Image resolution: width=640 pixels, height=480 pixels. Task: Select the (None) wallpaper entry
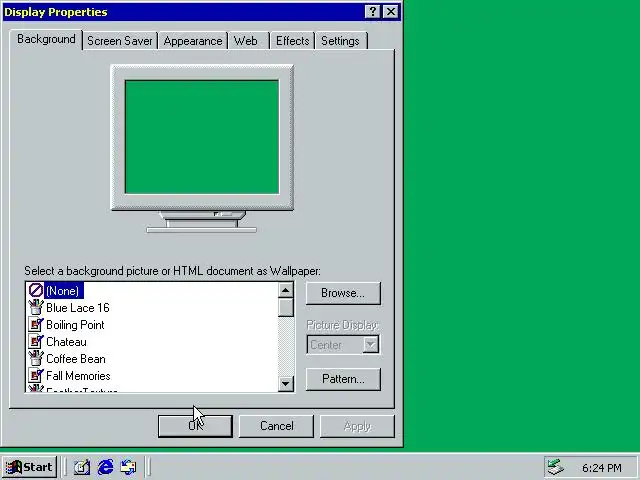(64, 291)
